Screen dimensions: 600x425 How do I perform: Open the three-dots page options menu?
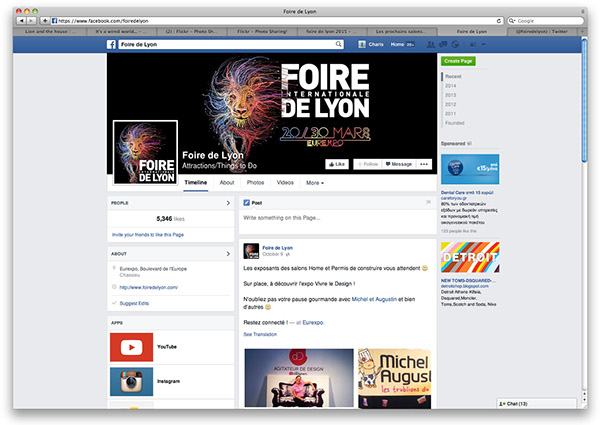click(424, 164)
